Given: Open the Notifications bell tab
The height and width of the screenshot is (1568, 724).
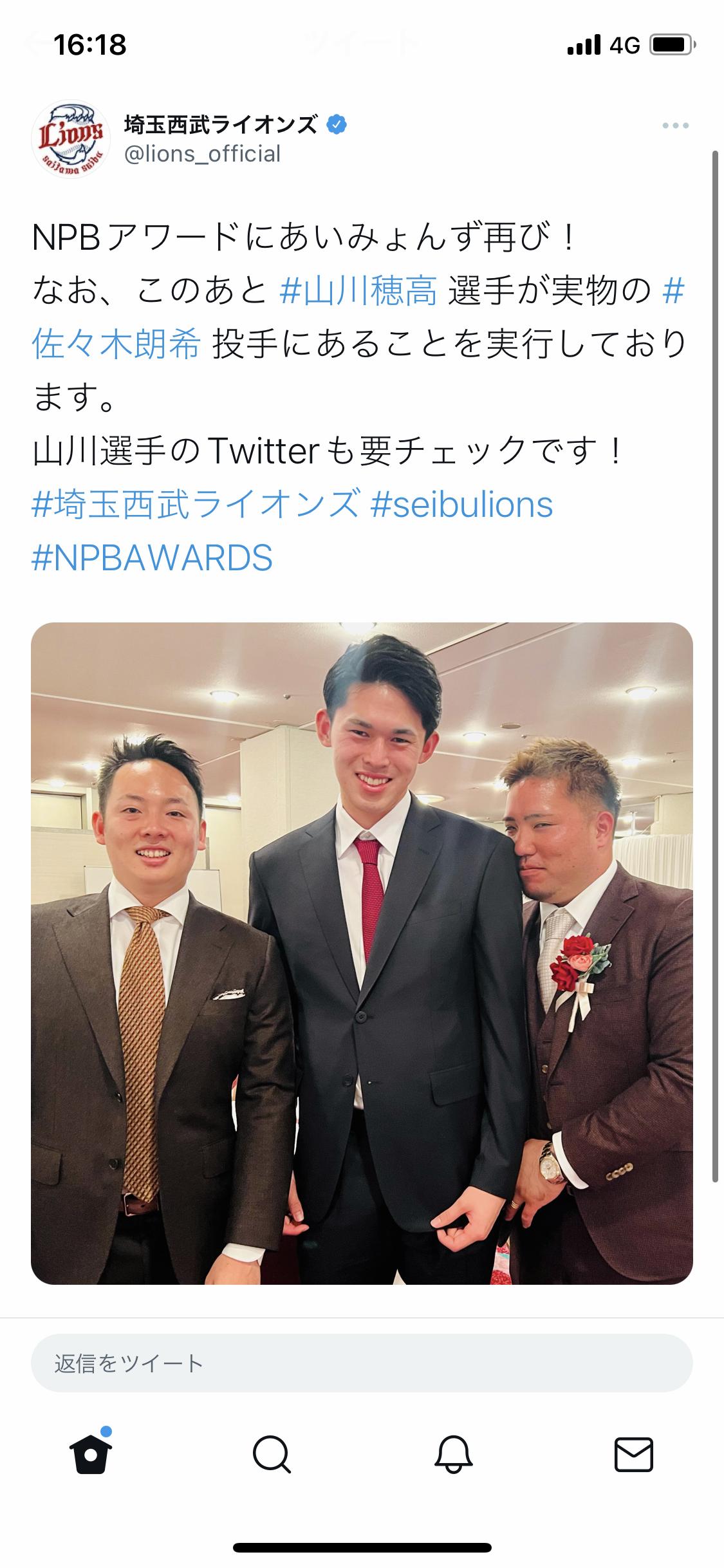Looking at the screenshot, I should click(453, 1454).
